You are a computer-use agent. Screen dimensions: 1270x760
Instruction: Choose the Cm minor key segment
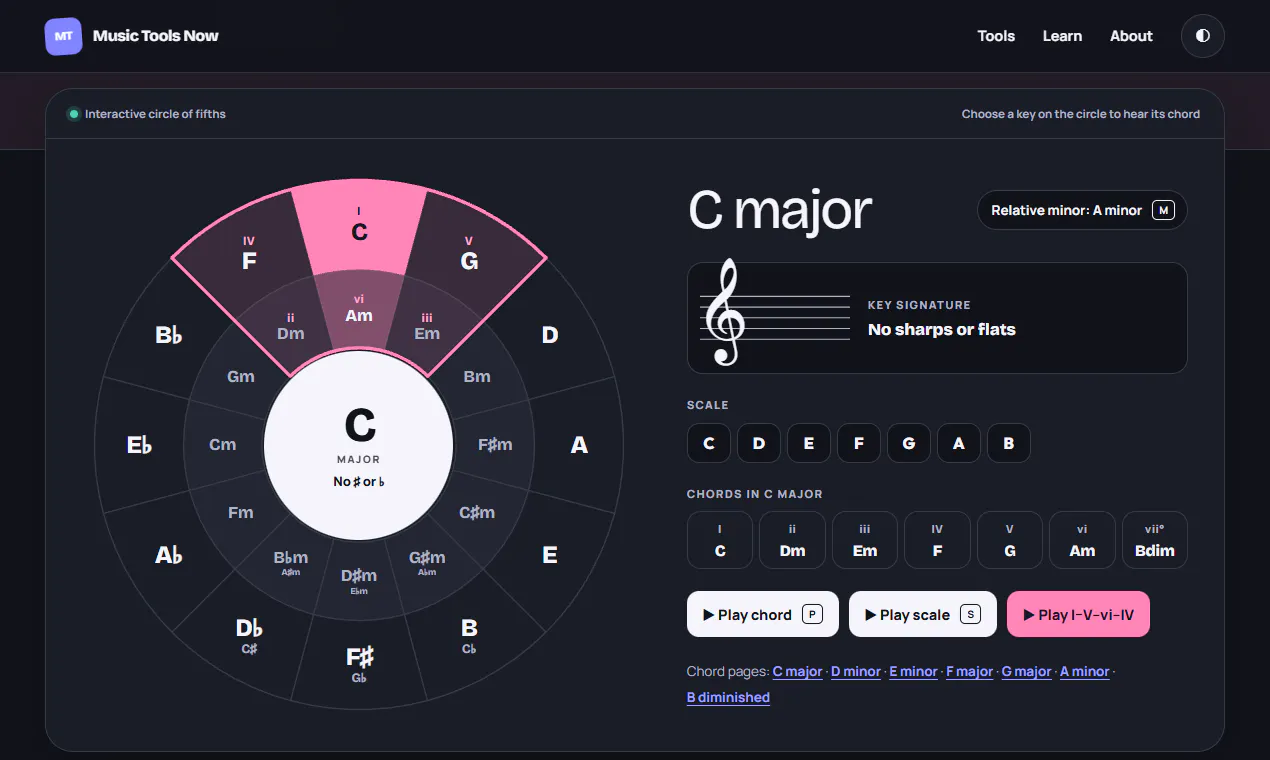pos(223,445)
